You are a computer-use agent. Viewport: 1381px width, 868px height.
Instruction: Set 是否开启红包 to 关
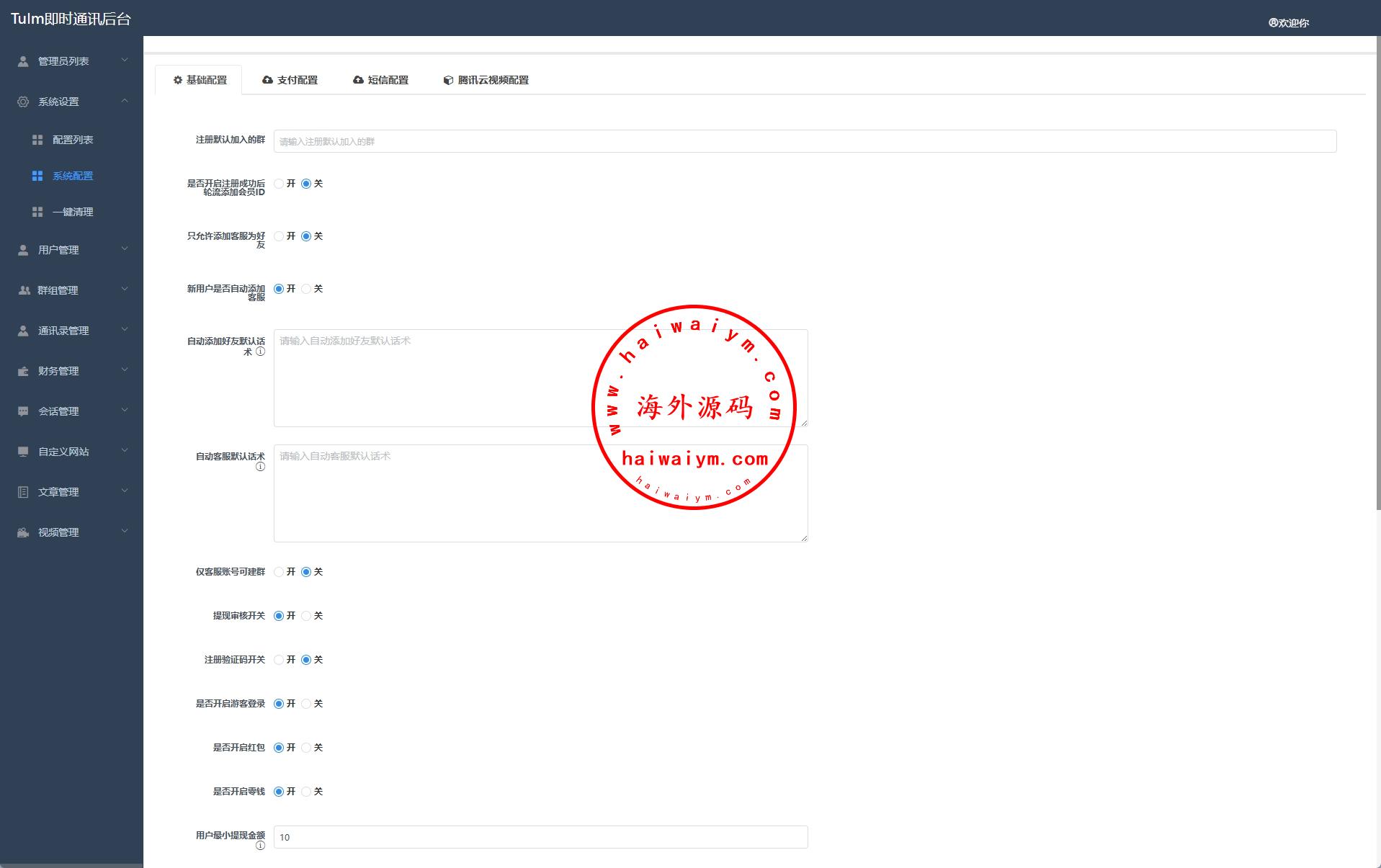point(306,748)
